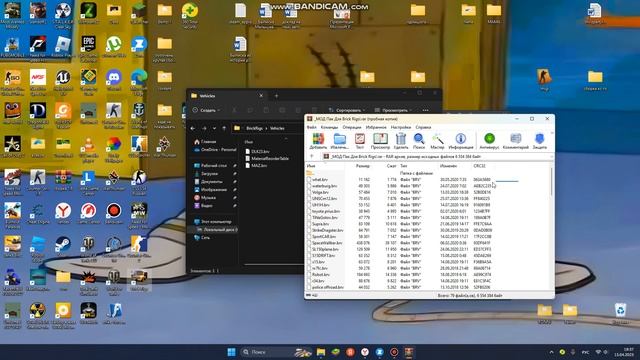Viewport: 640px width, 360px height.
Task: Open File Explorer from the taskbar
Action: pyautogui.click(x=321, y=352)
